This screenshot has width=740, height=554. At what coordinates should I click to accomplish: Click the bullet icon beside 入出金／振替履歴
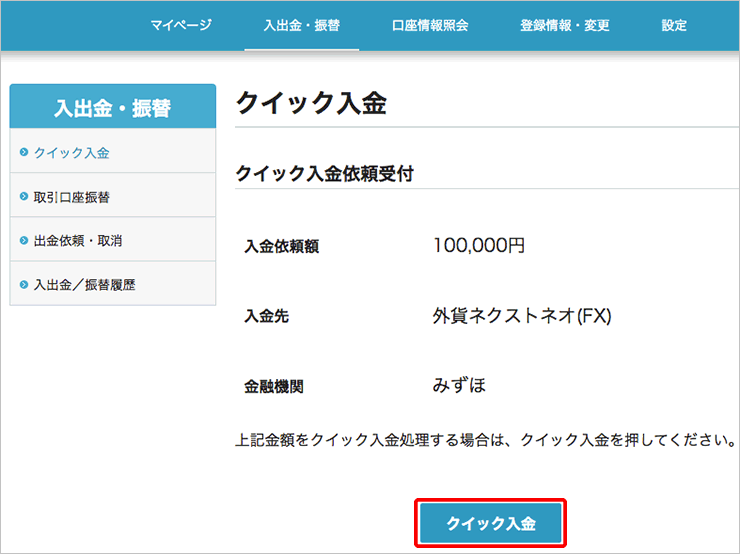click(x=24, y=285)
